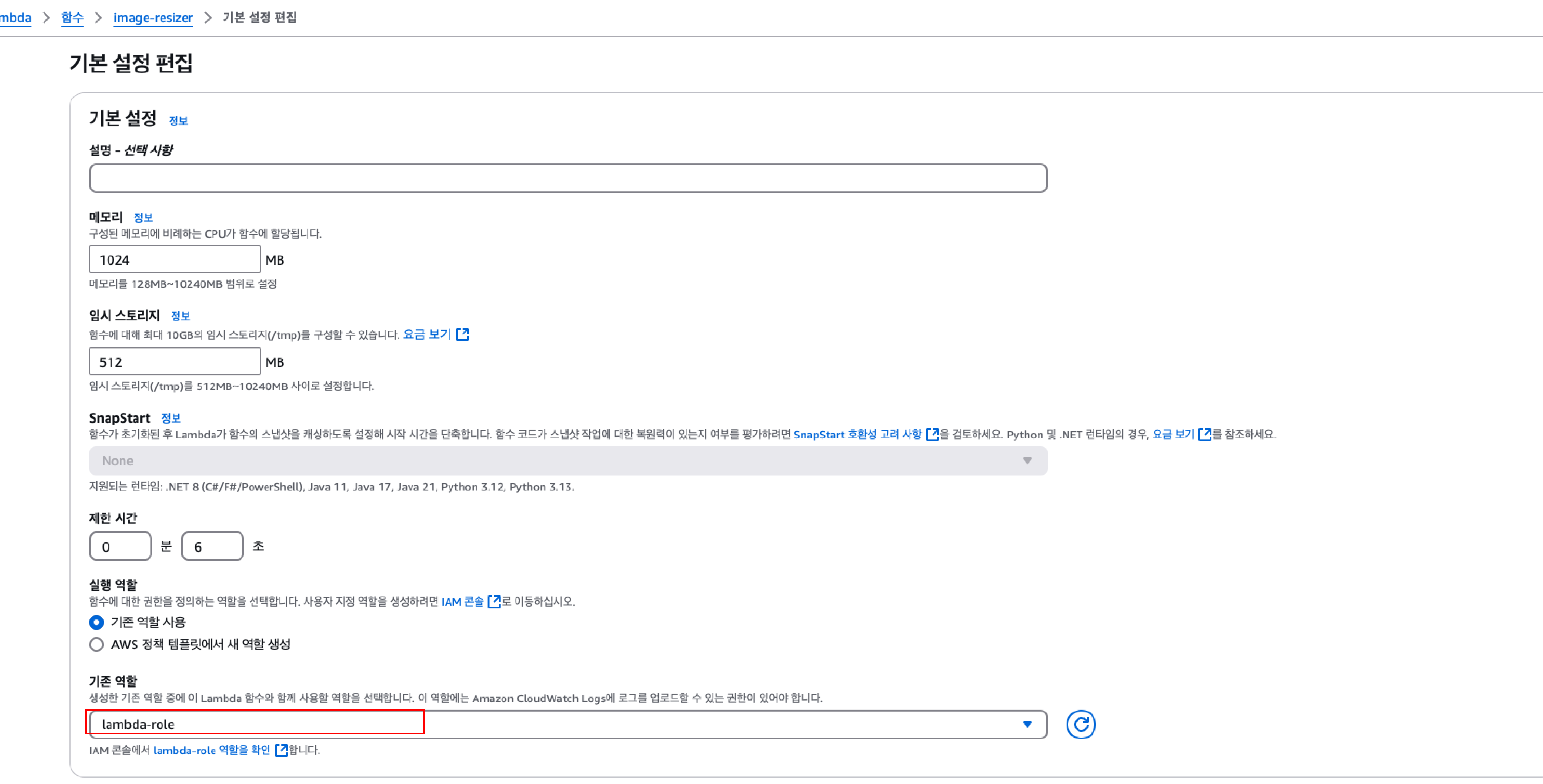Click the refresh roles circular icon
The image size is (1543, 784).
[x=1081, y=725]
